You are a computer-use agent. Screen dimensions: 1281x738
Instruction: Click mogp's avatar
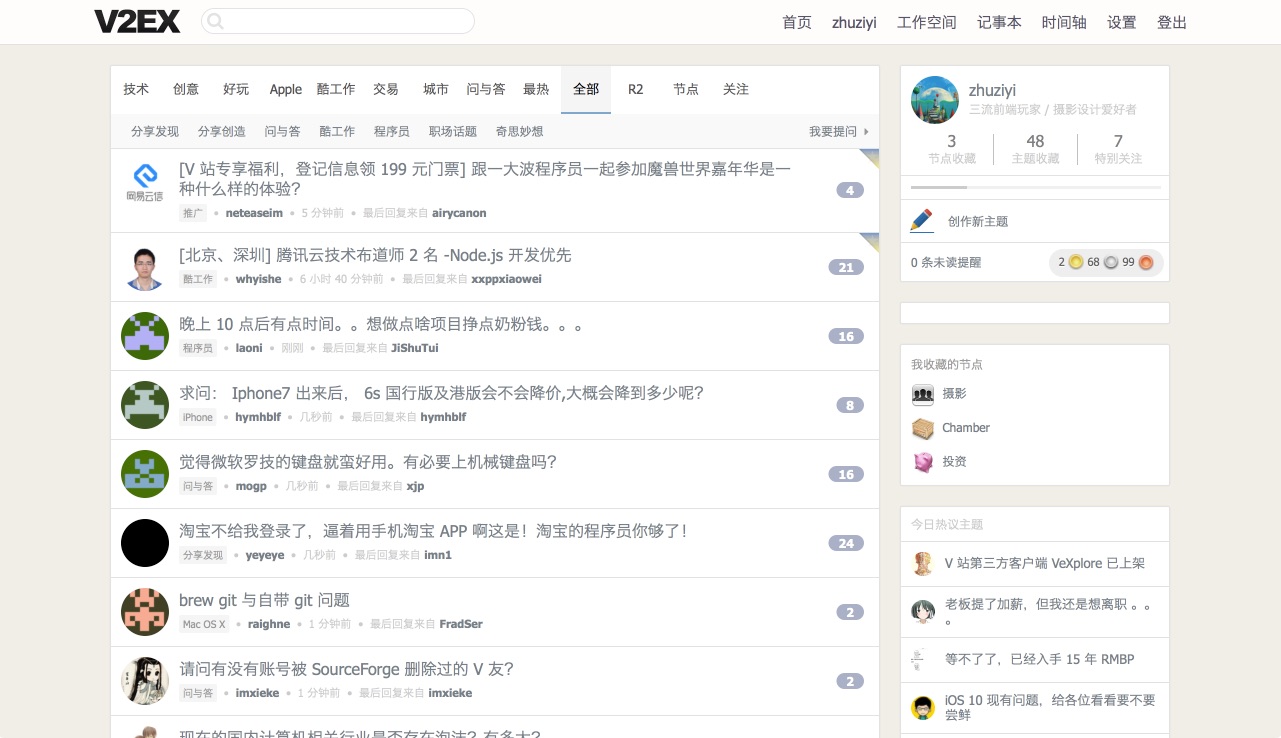145,474
